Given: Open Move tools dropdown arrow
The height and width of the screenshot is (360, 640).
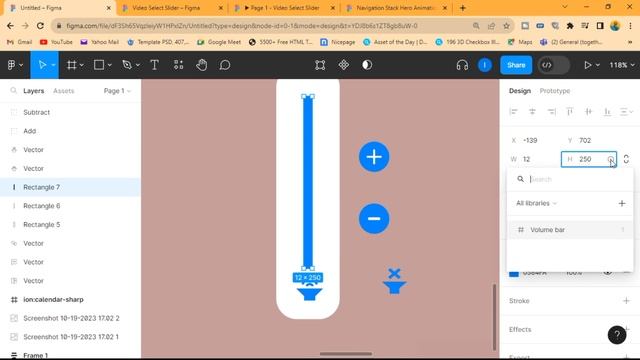Looking at the screenshot, I should (x=53, y=65).
